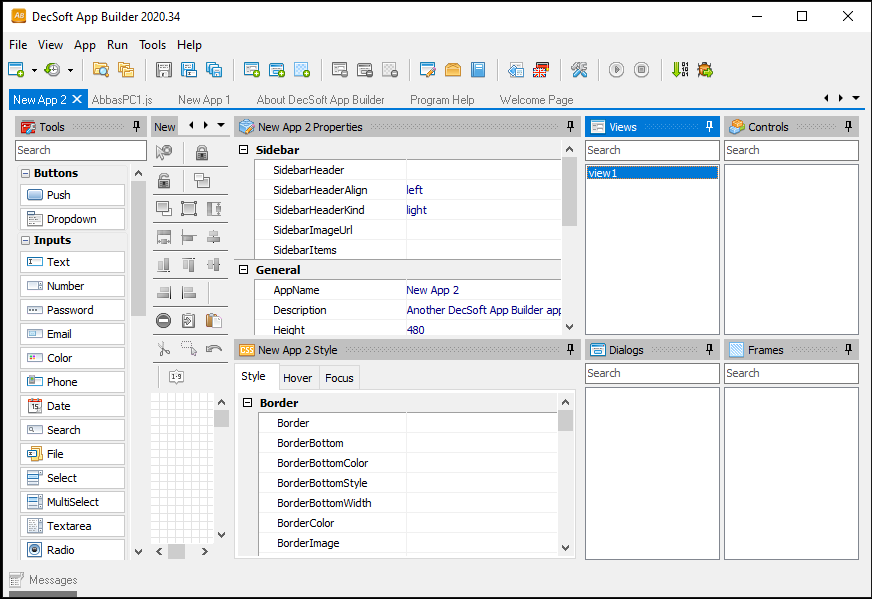Click the Tools panel search field
Viewport: 872px width, 599px height.
pyautogui.click(x=81, y=150)
